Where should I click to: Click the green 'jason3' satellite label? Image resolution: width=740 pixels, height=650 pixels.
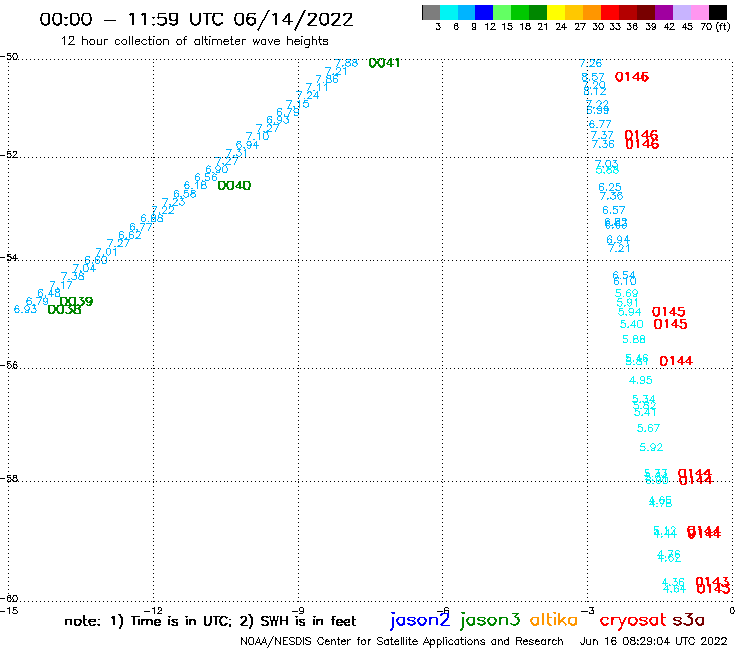(x=490, y=620)
